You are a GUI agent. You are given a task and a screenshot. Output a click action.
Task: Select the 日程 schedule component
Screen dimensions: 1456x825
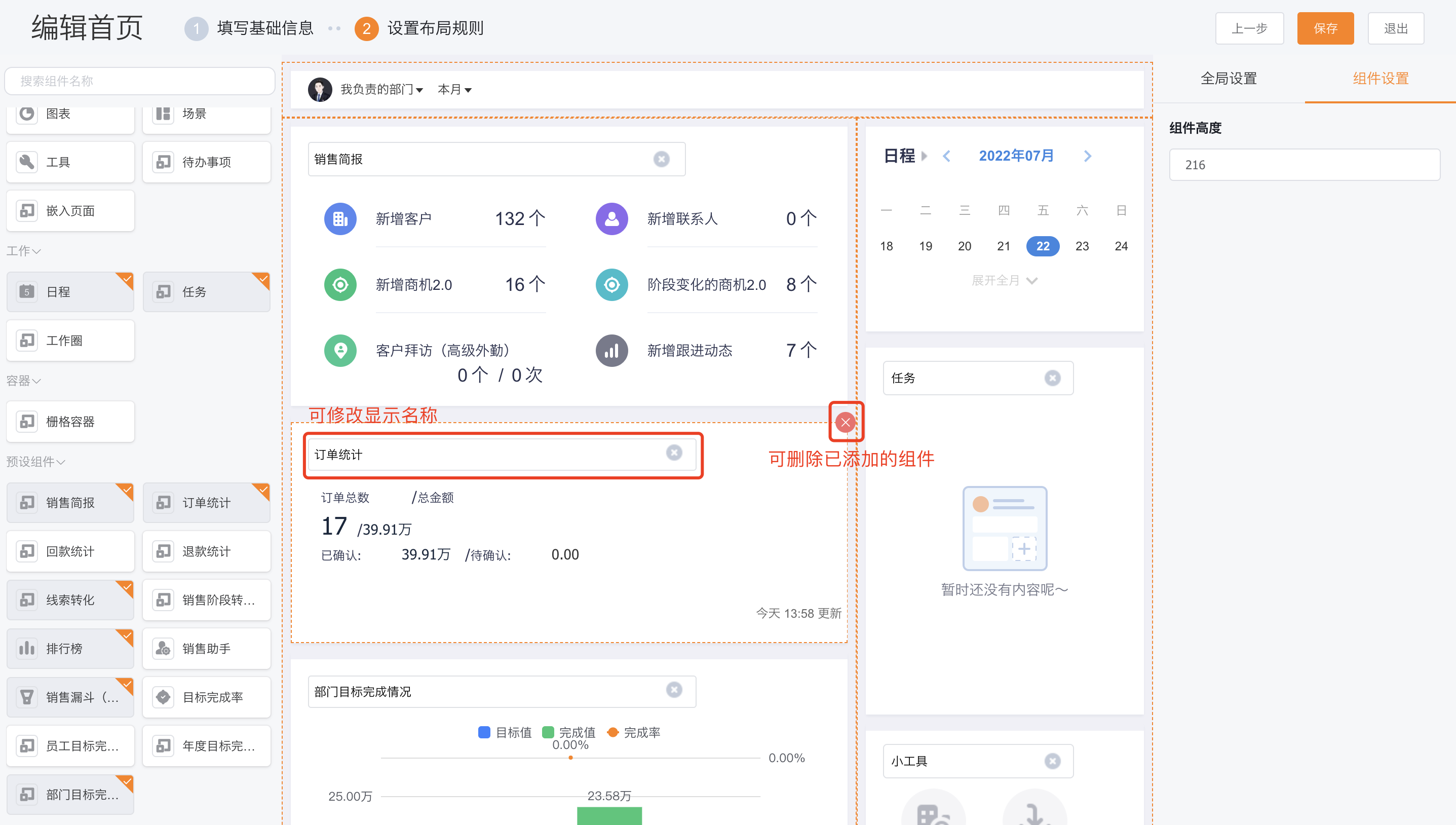70,292
